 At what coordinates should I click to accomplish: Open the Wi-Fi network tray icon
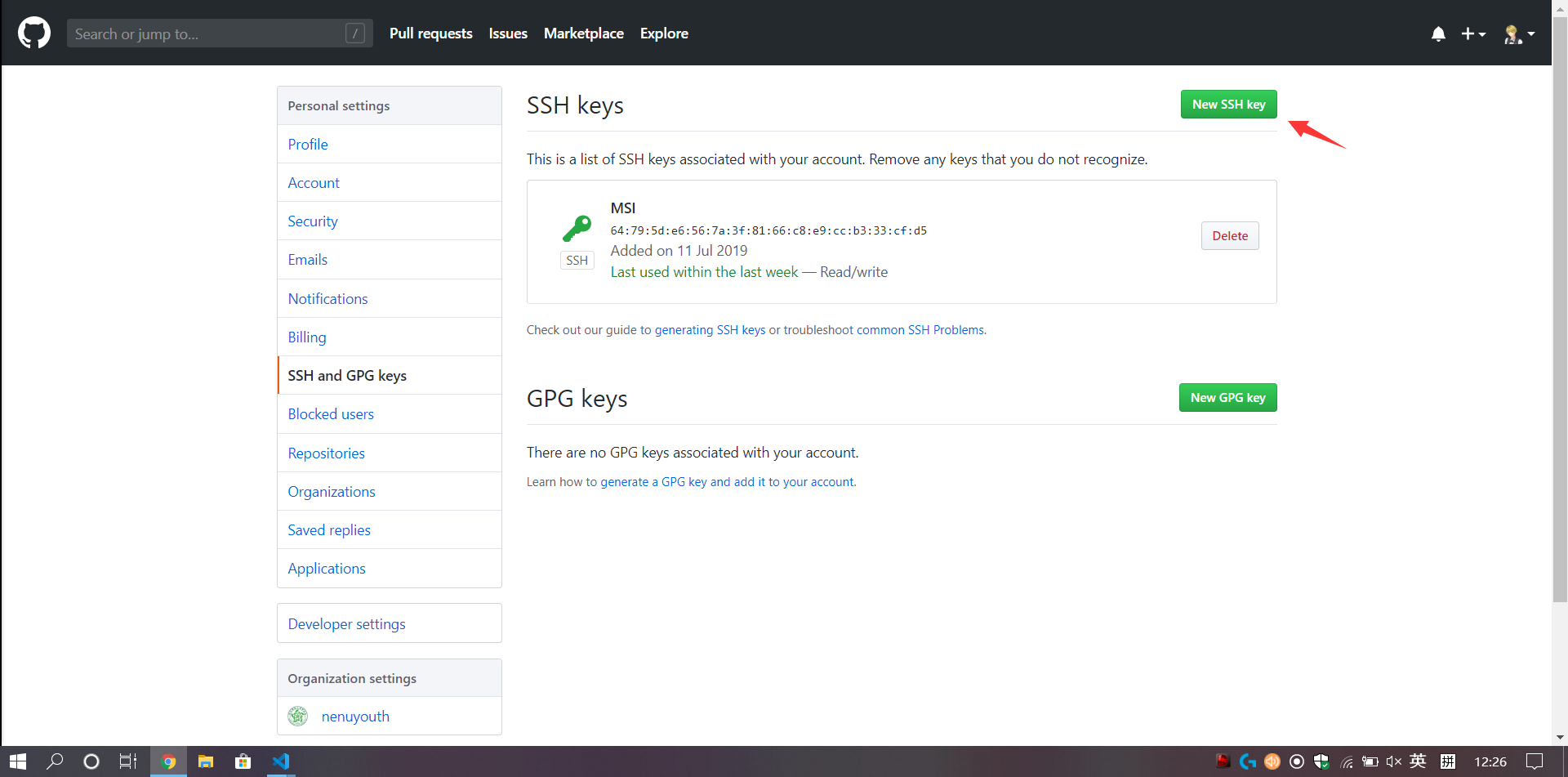click(1346, 761)
